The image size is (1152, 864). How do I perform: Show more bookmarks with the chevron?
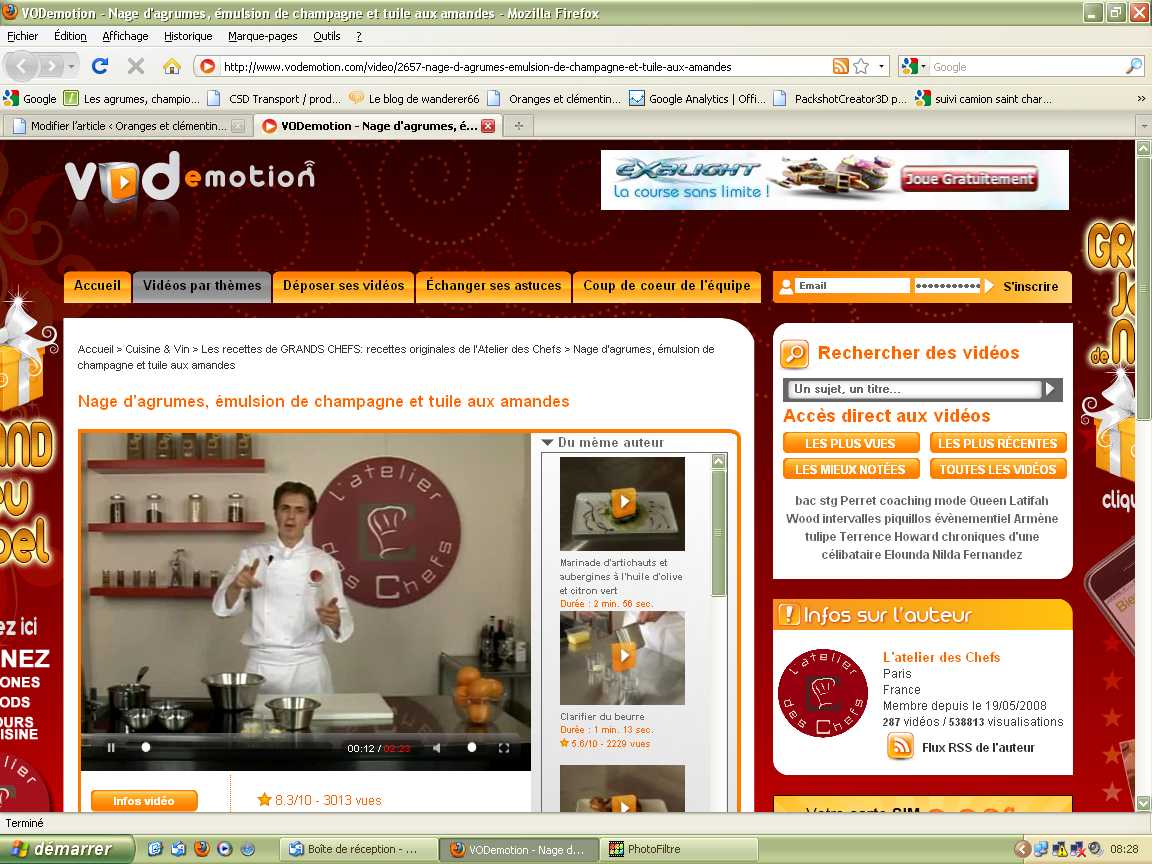tap(1141, 98)
